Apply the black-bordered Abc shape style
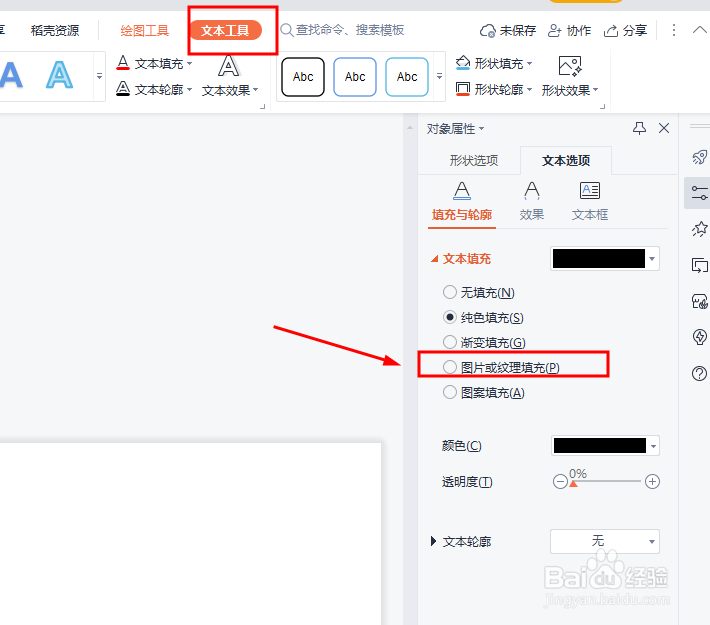This screenshot has height=625, width=710. click(303, 77)
